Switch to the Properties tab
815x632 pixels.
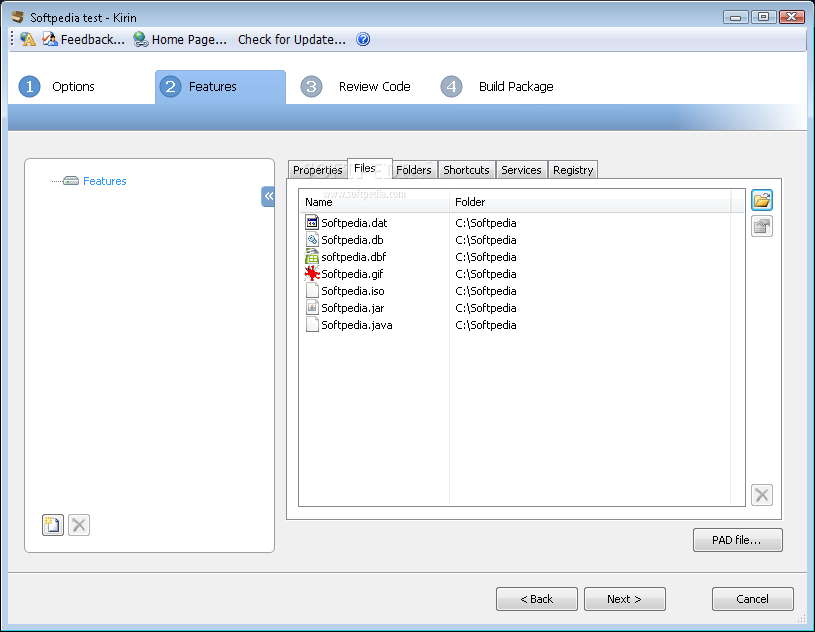pos(317,170)
